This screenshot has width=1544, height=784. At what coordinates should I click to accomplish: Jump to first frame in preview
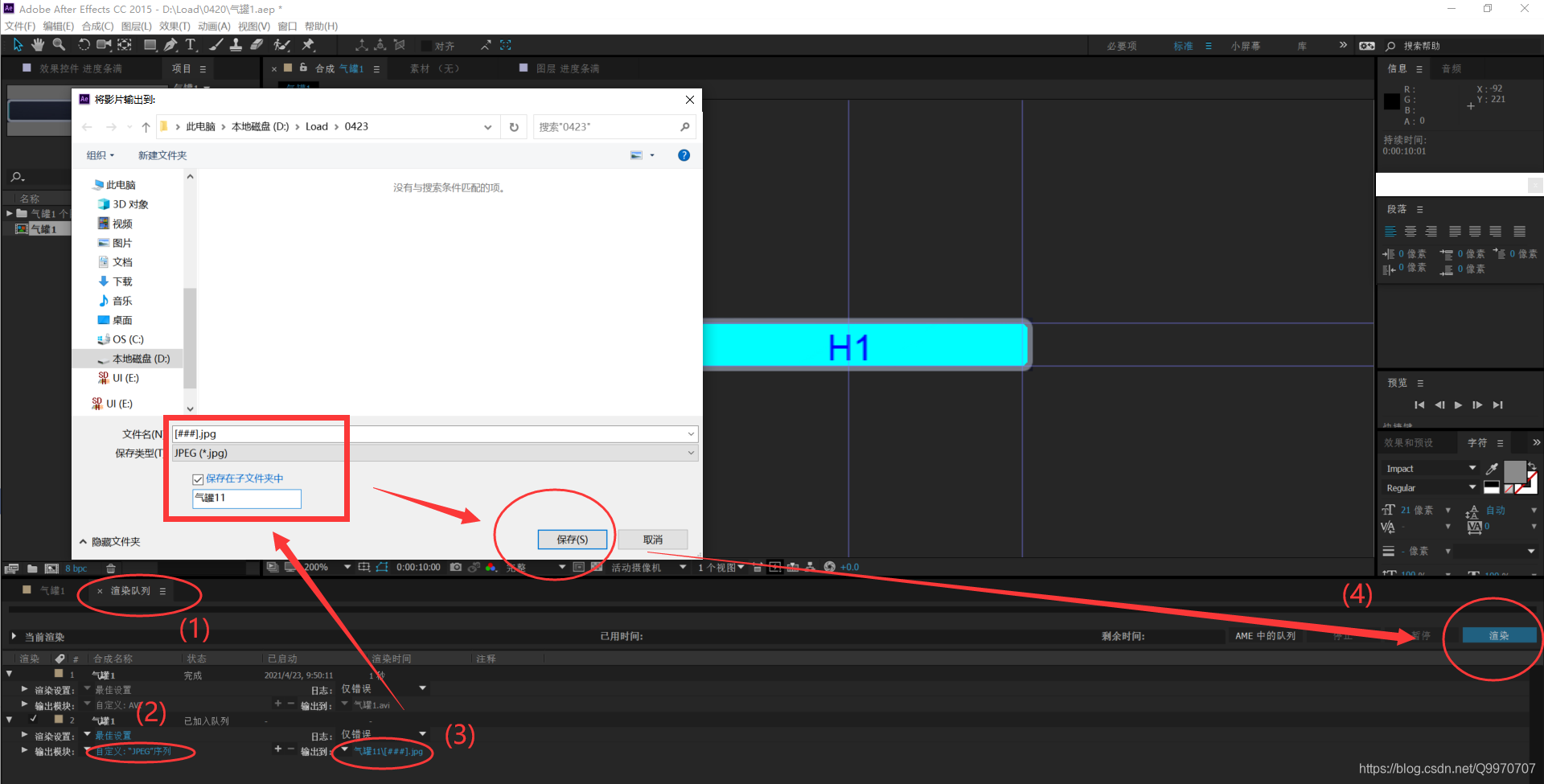point(1419,405)
